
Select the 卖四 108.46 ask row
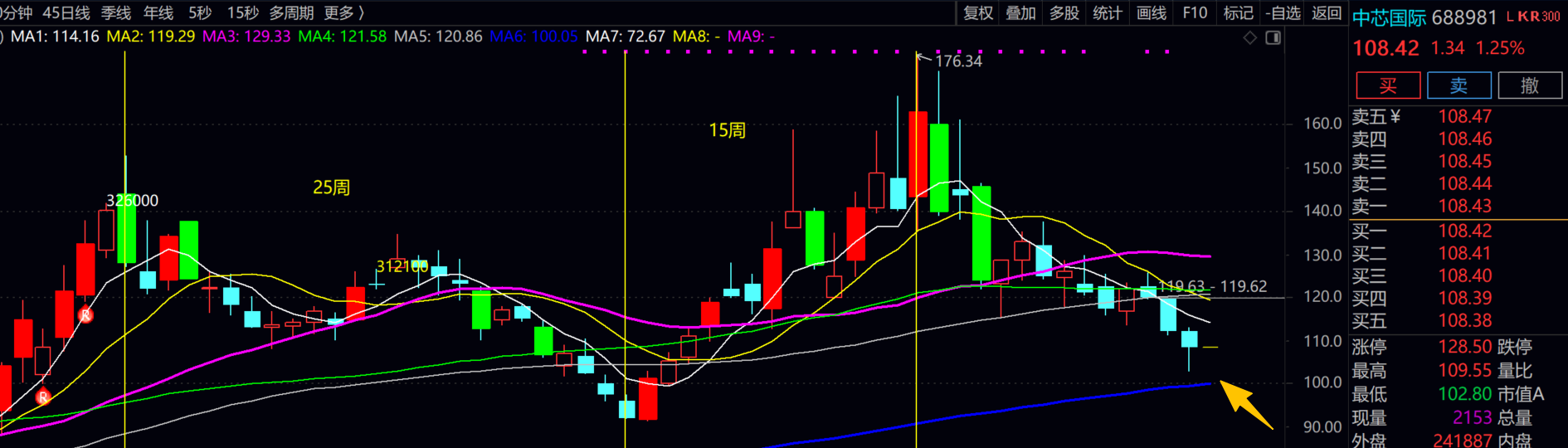point(1458,139)
